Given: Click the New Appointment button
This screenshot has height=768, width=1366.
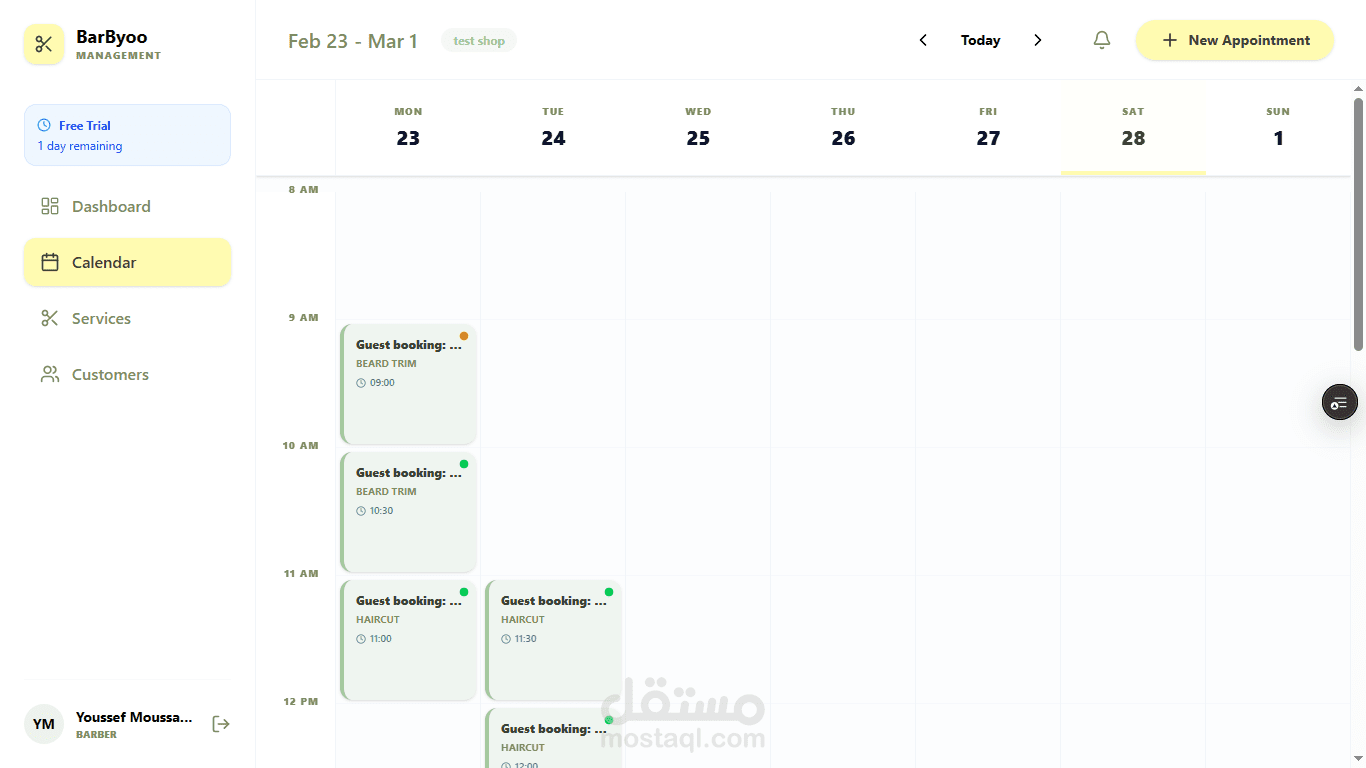Looking at the screenshot, I should 1235,40.
